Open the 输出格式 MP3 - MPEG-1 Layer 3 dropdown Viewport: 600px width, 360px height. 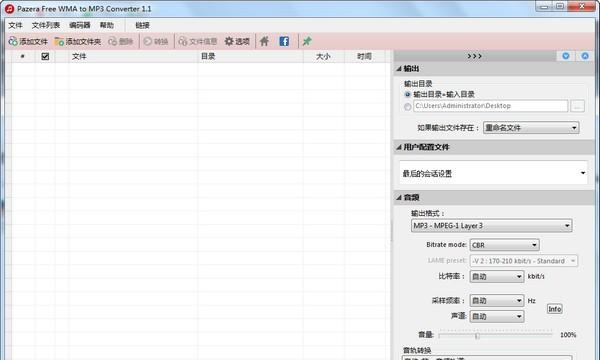(492, 226)
